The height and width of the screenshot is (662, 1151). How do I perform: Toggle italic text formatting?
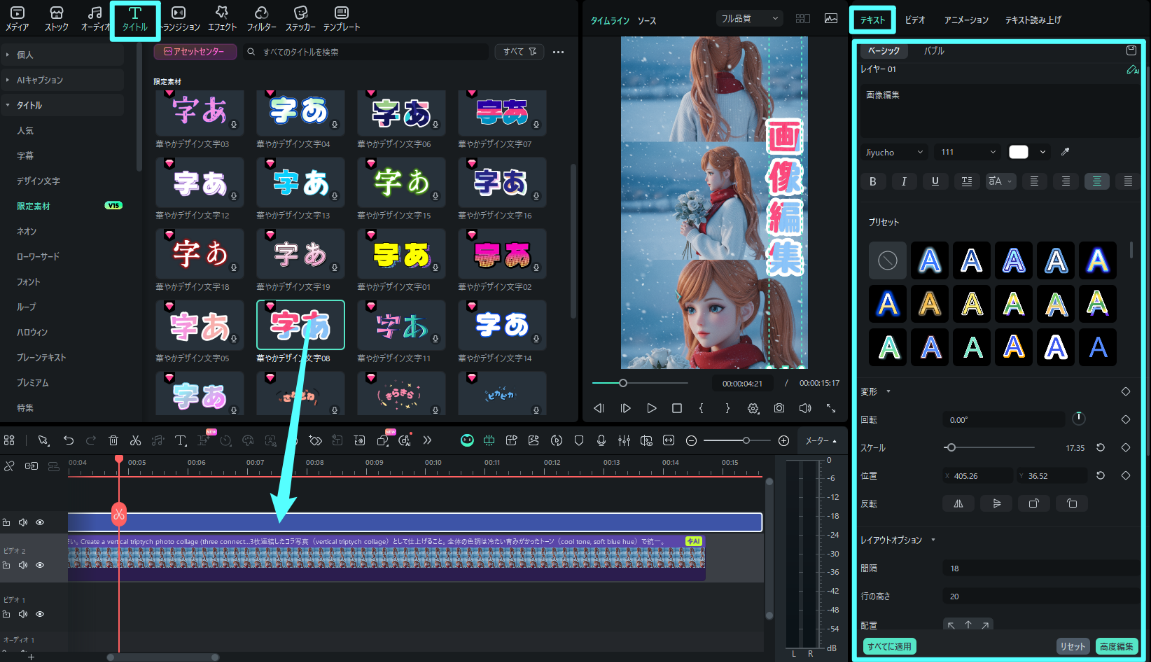click(x=904, y=181)
